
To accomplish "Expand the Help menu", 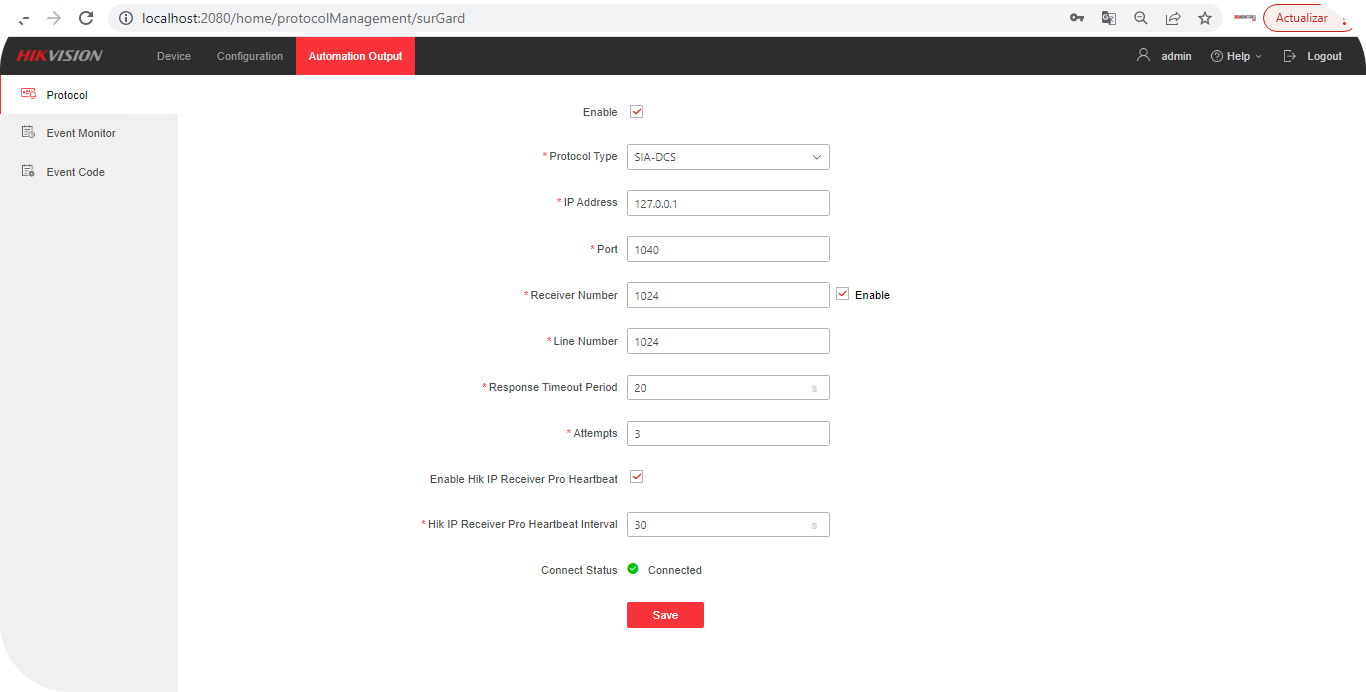I will [x=1236, y=56].
